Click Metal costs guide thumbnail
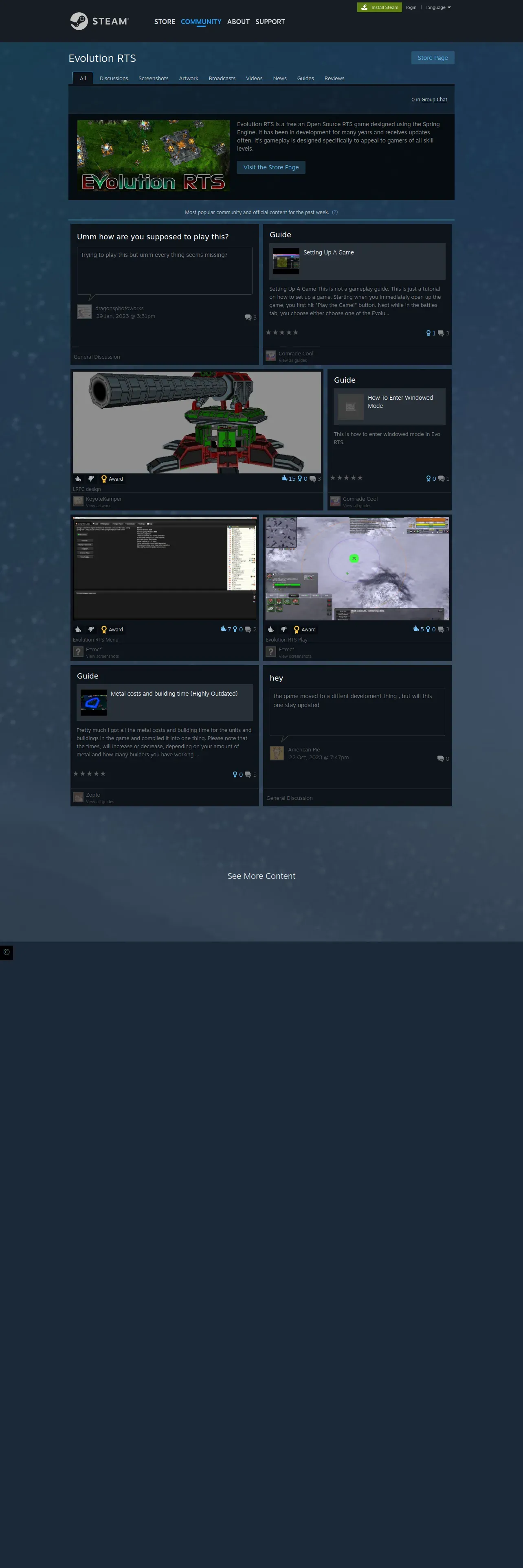 pos(94,703)
